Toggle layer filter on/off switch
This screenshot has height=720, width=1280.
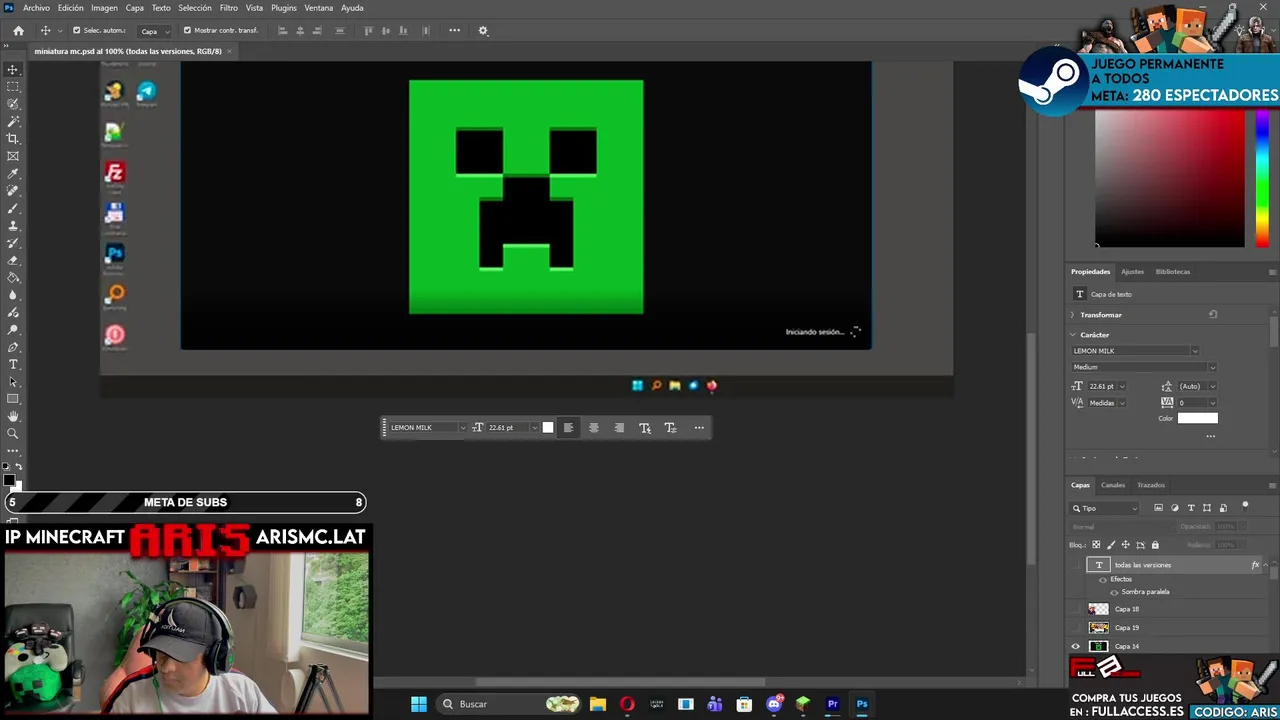[1245, 505]
